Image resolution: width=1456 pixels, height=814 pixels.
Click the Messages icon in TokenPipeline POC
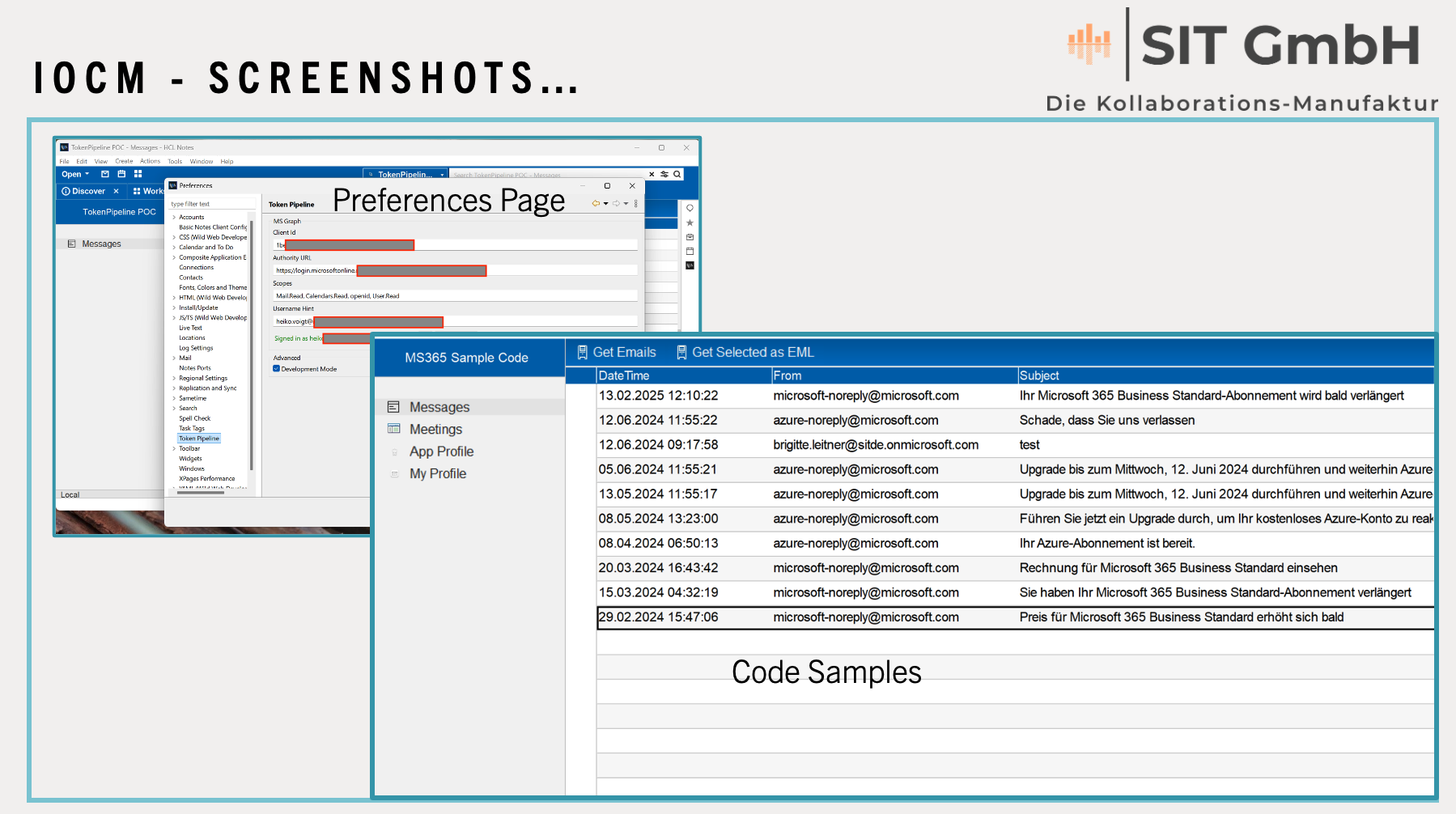(x=71, y=244)
